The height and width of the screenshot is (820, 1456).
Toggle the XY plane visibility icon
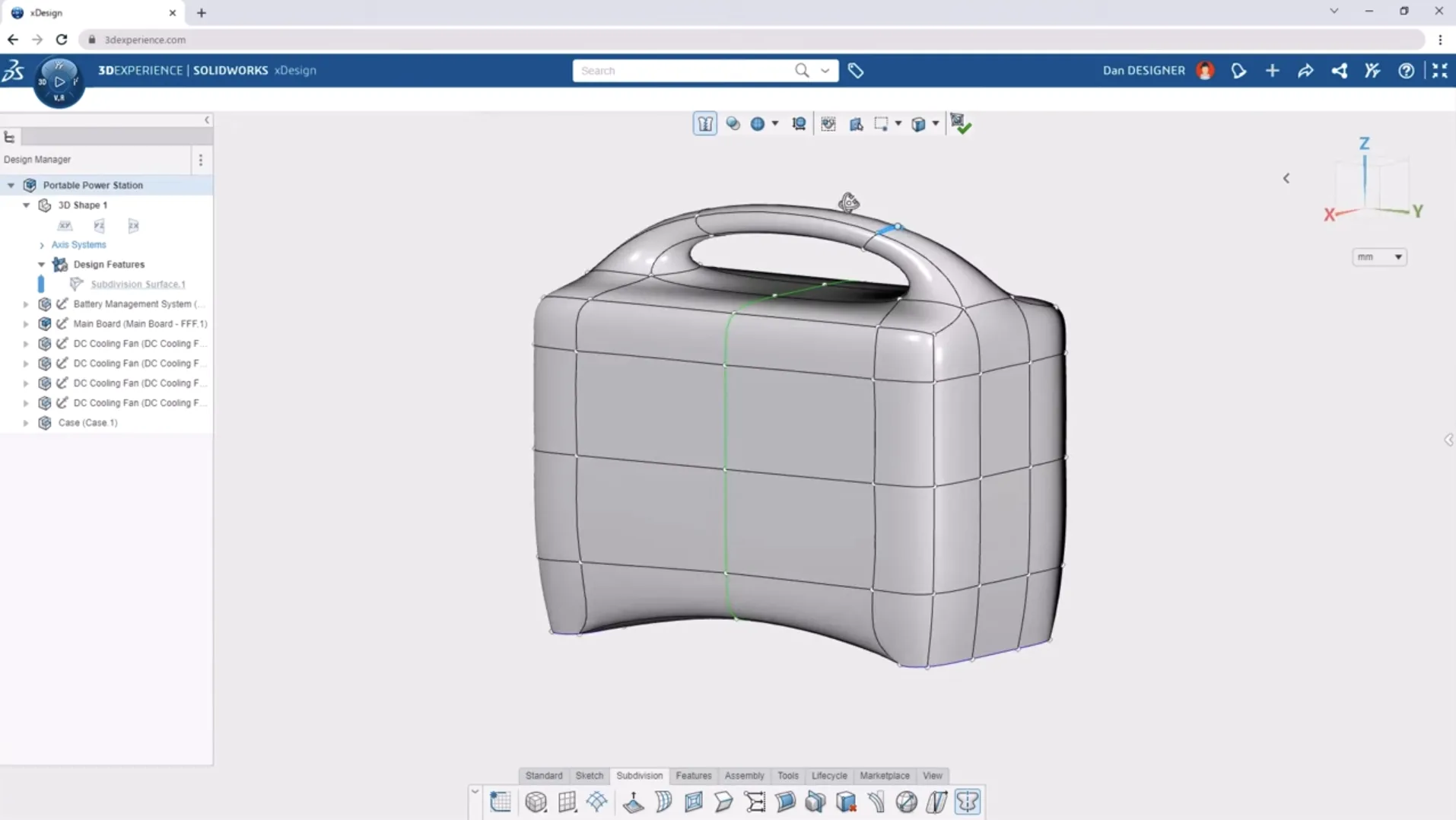tap(65, 226)
